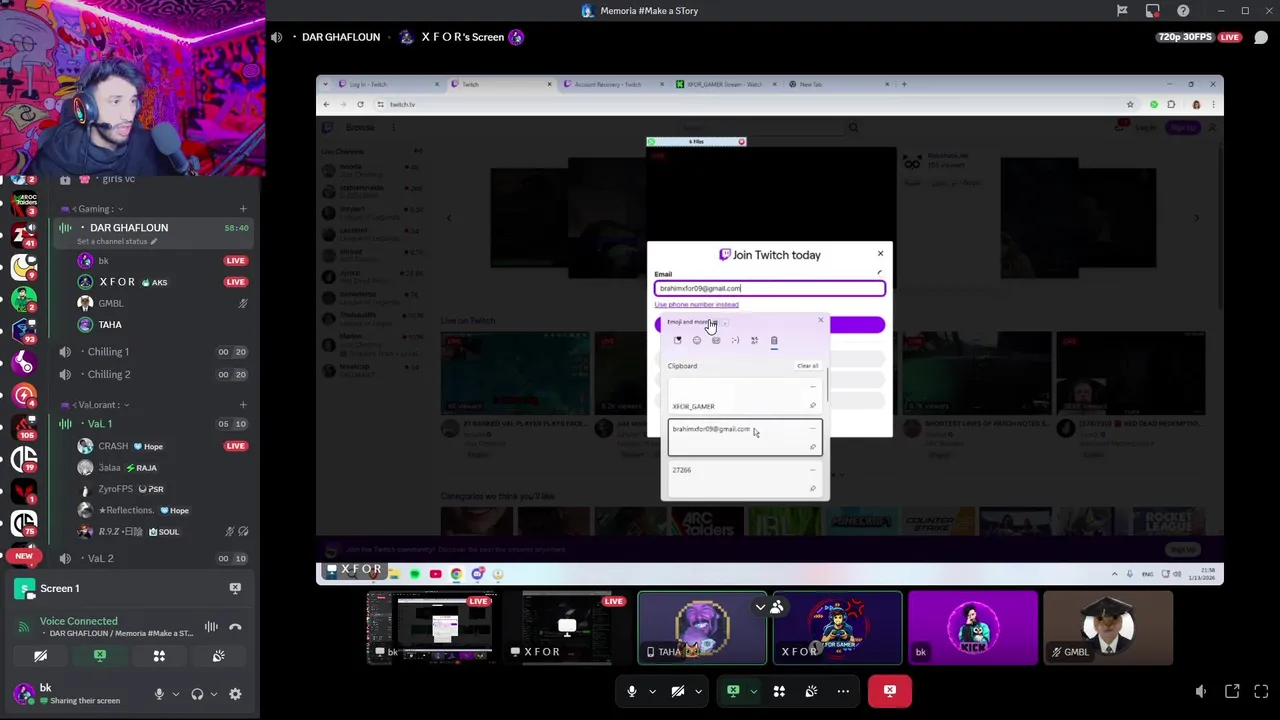Select bk's live stream thumbnail
This screenshot has width=1280, height=720.
click(x=431, y=628)
